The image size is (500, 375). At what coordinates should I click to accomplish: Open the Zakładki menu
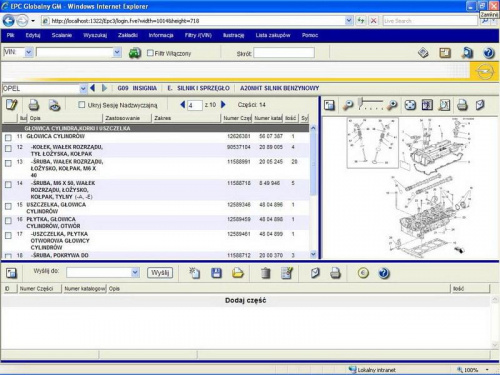128,35
